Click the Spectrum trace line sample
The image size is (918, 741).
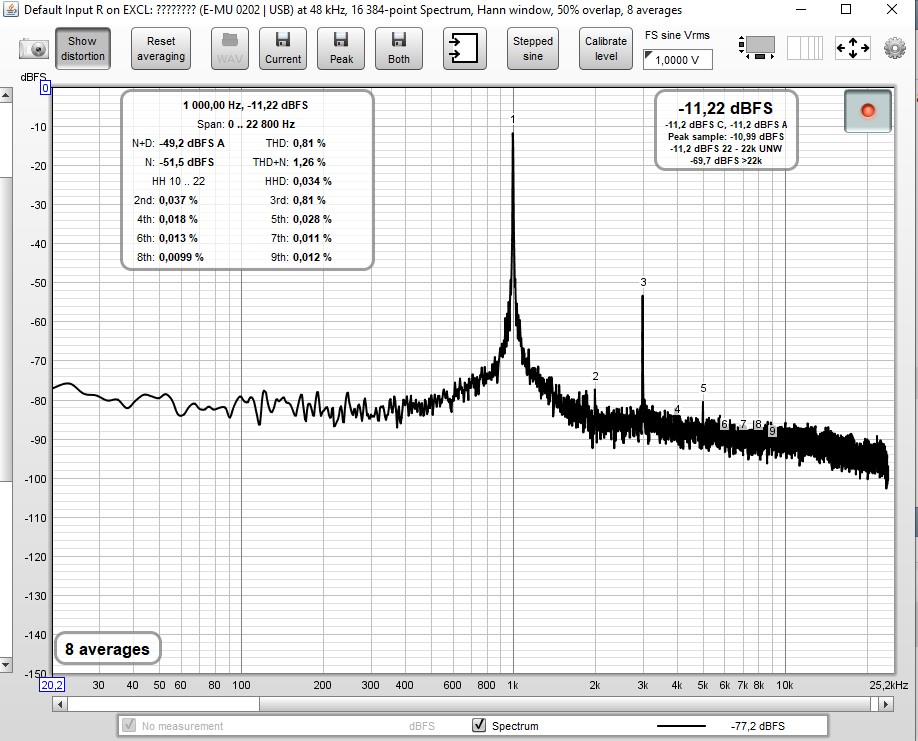(x=681, y=726)
